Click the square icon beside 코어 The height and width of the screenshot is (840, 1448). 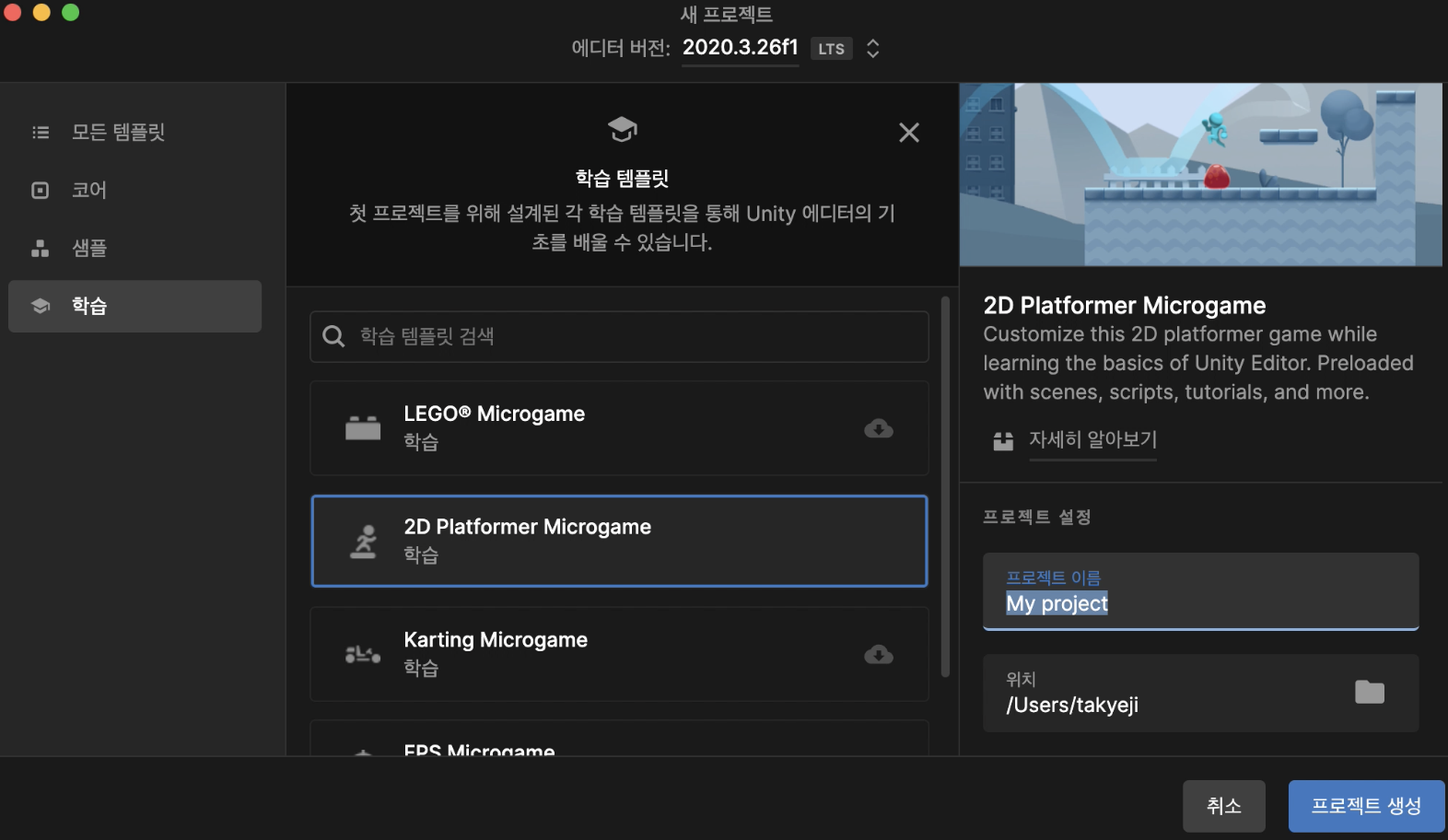click(x=41, y=191)
